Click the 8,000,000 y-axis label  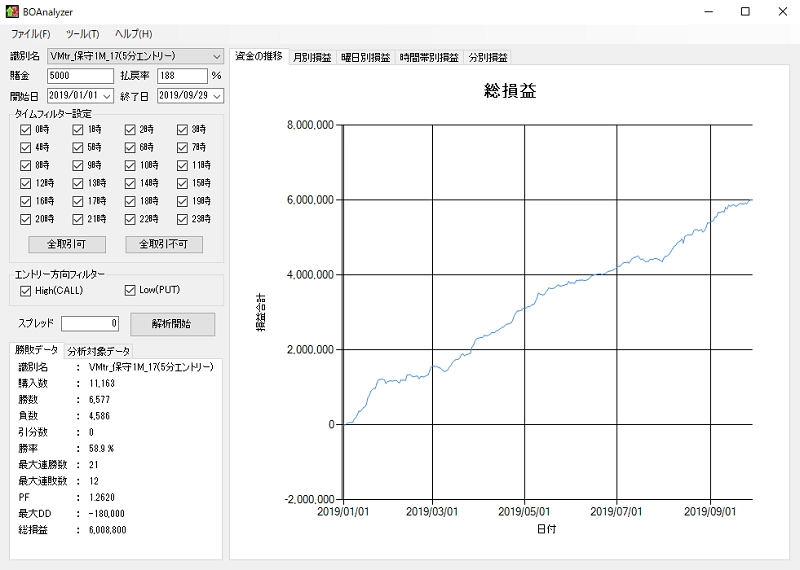point(310,125)
